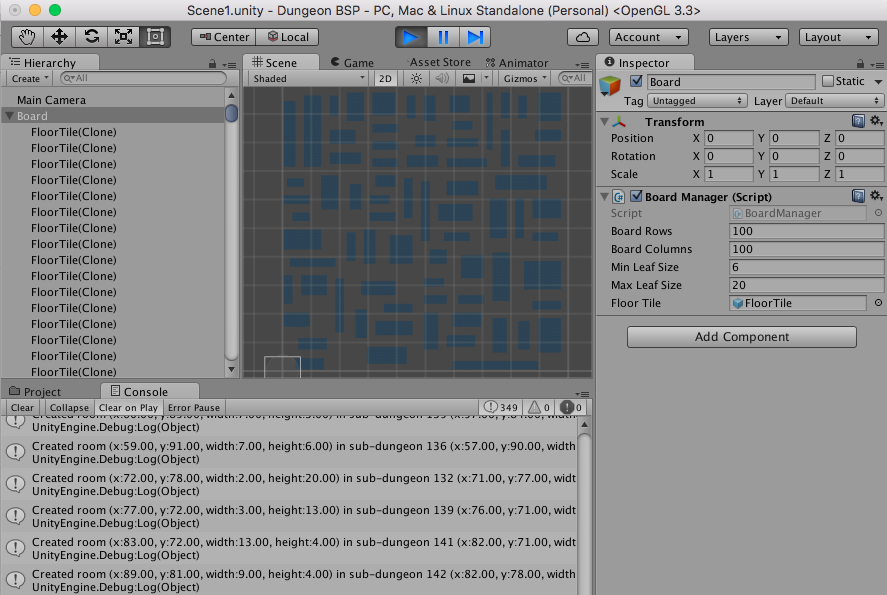887x595 pixels.
Task: Select the Hand tool
Action: (x=27, y=37)
